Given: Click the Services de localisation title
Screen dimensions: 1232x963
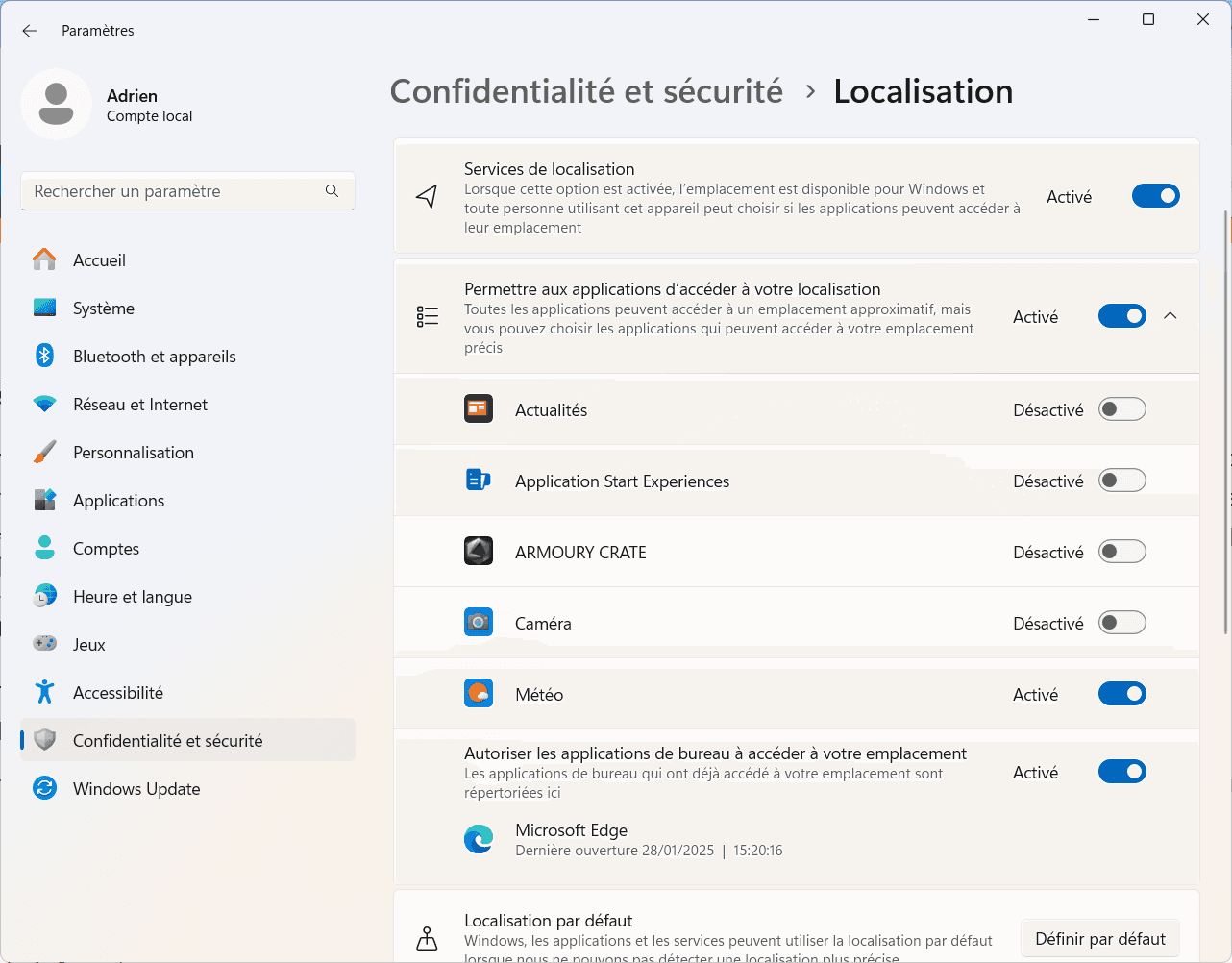Looking at the screenshot, I should click(x=549, y=169).
